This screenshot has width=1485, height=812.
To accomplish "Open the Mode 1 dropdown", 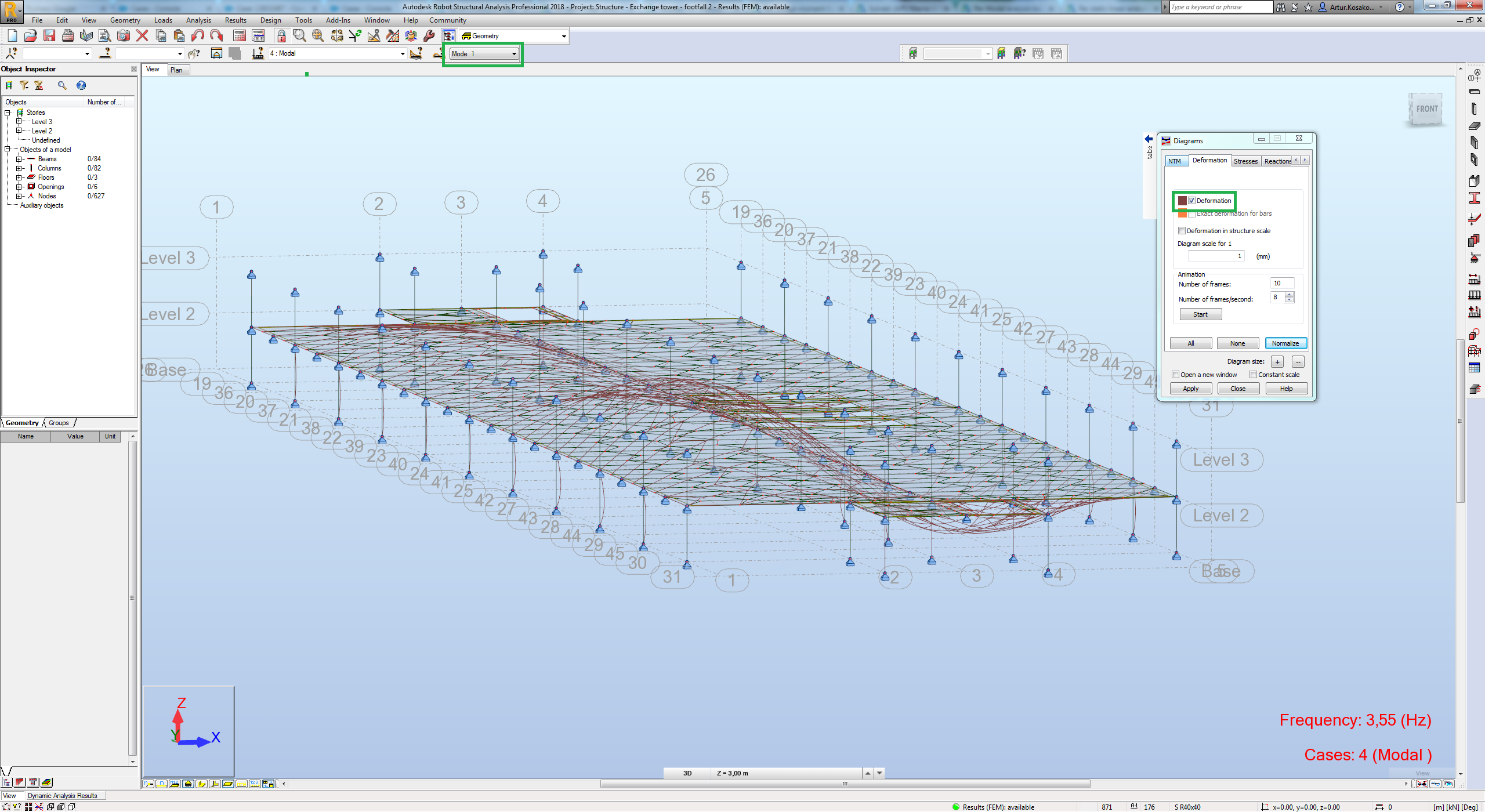I will [x=514, y=53].
